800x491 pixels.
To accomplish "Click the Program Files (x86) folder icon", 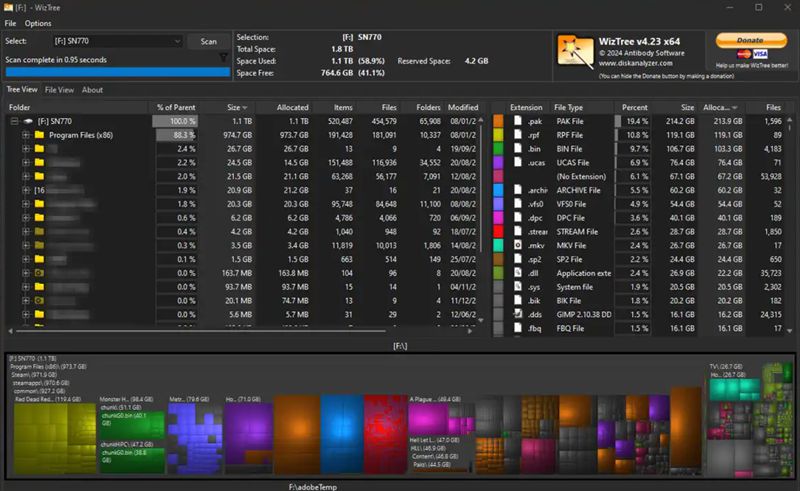I will tap(39, 134).
